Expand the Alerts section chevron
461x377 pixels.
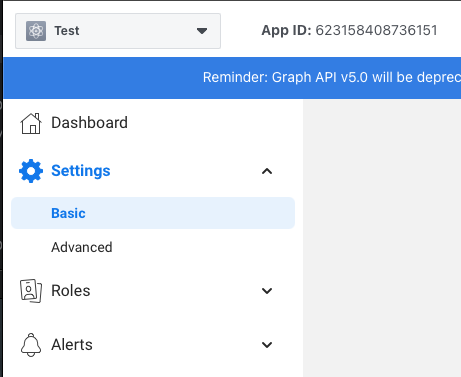[x=267, y=345]
